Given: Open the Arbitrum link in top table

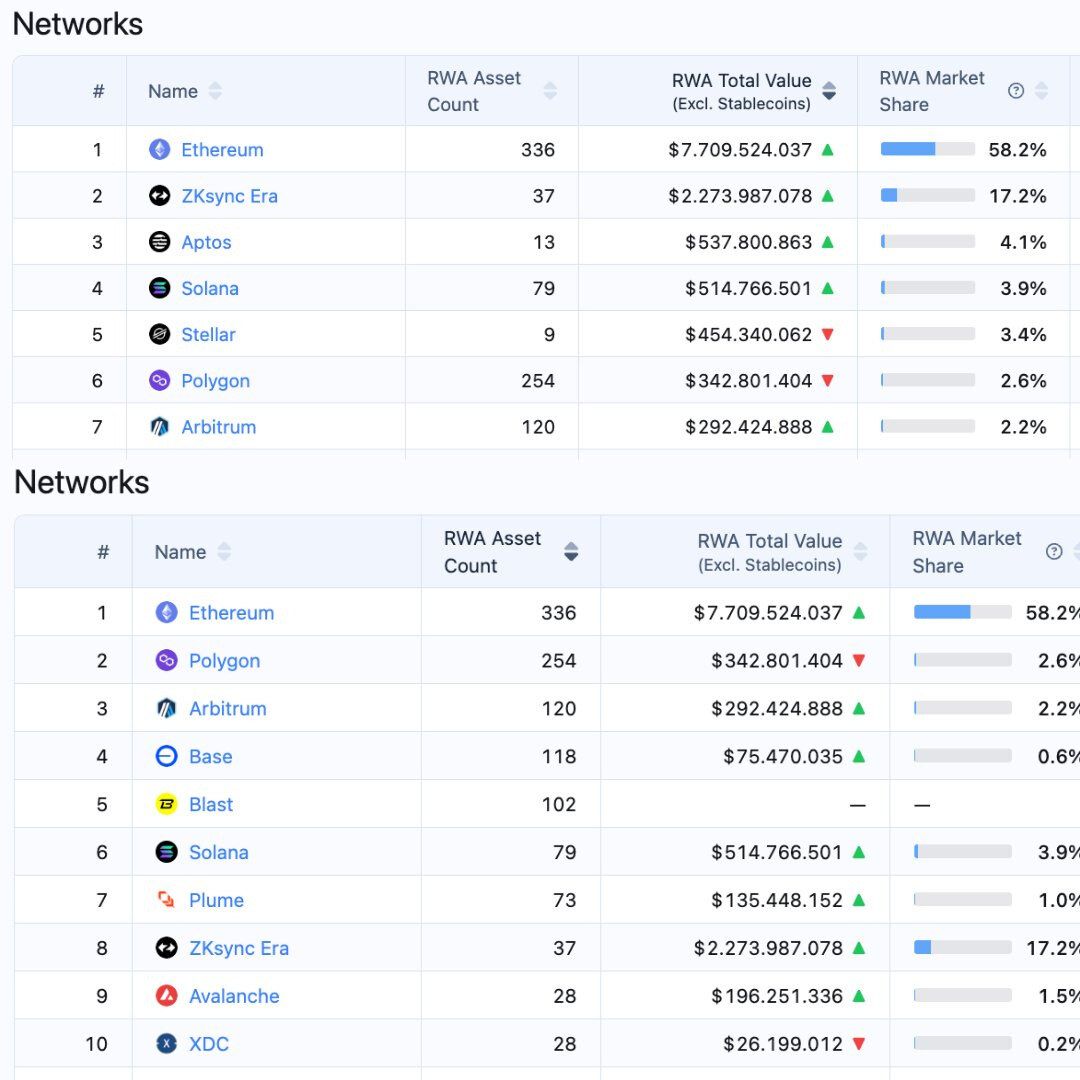Looking at the screenshot, I should click(x=218, y=427).
